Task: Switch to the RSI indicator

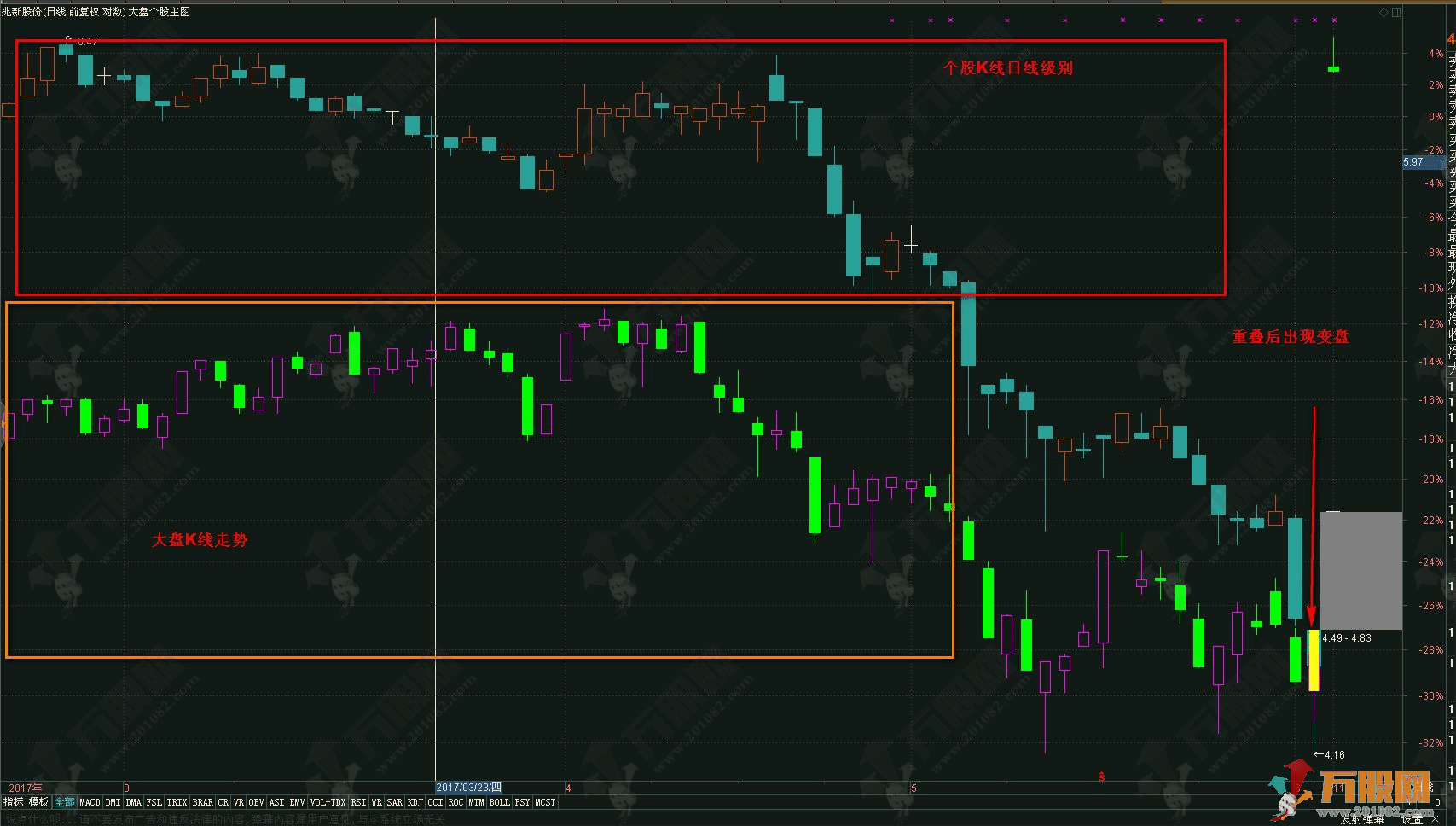Action: pyautogui.click(x=358, y=802)
